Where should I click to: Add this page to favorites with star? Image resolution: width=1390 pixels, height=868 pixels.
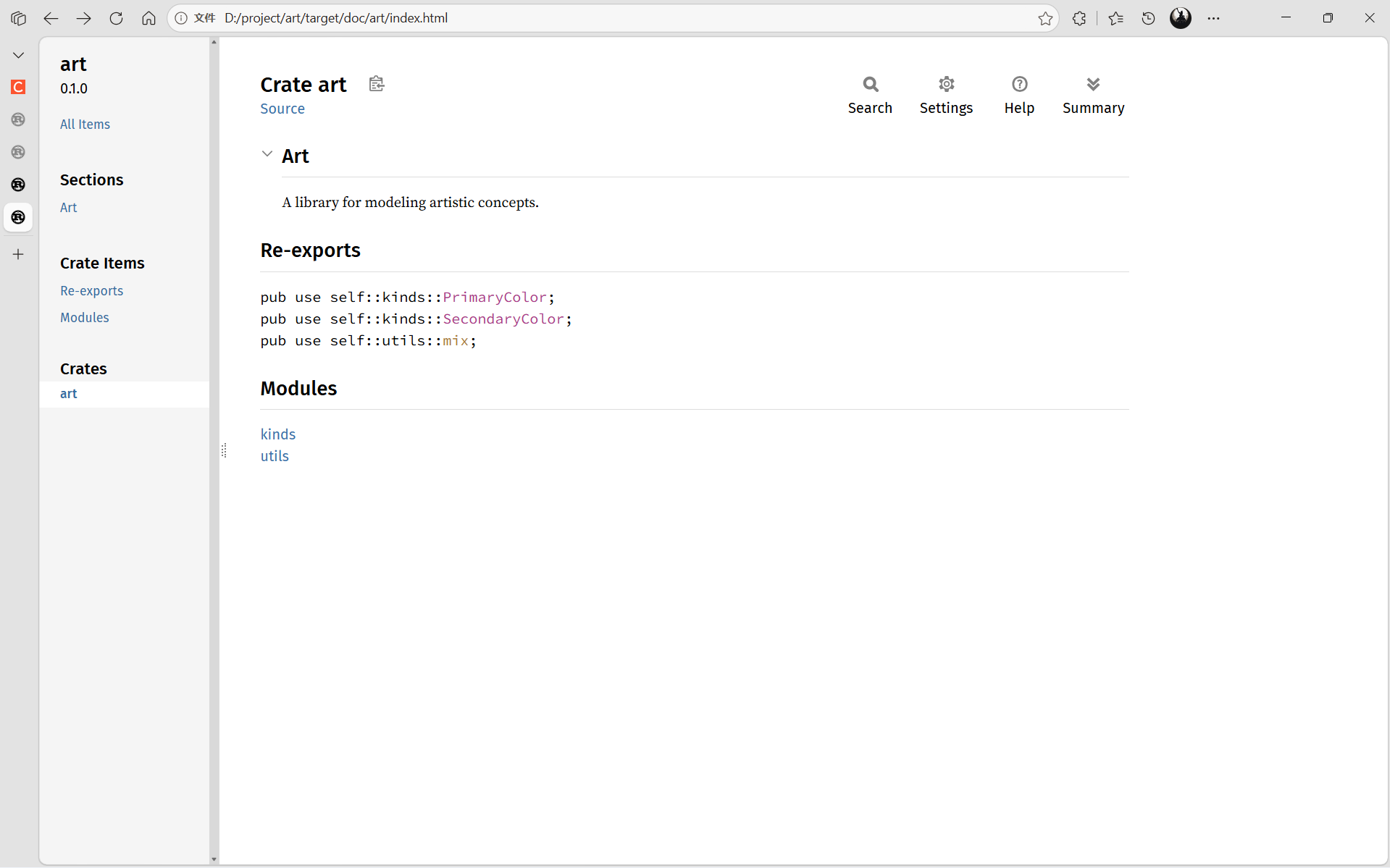pos(1045,18)
